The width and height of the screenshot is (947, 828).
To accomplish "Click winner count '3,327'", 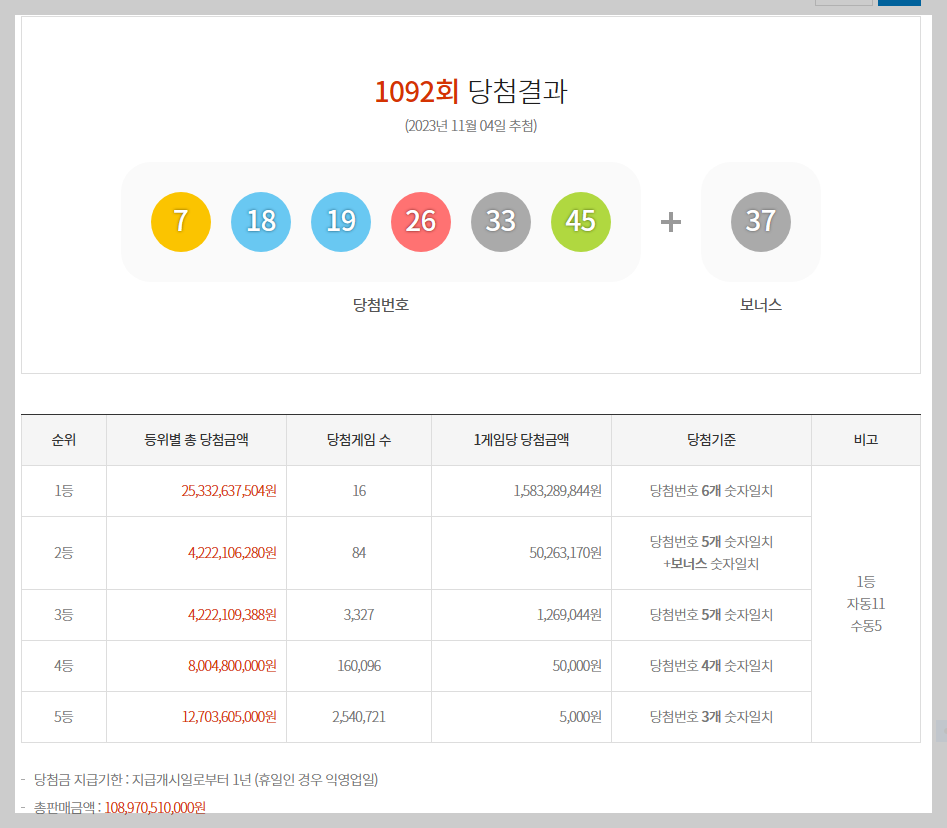I will point(359,615).
